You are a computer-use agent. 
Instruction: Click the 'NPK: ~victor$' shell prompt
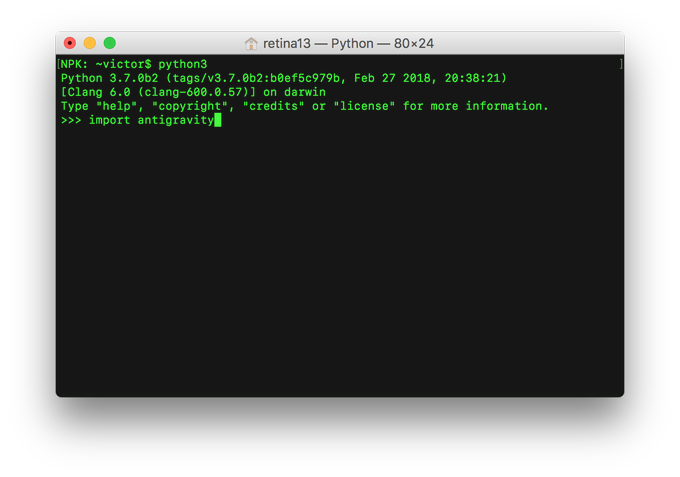[x=106, y=64]
